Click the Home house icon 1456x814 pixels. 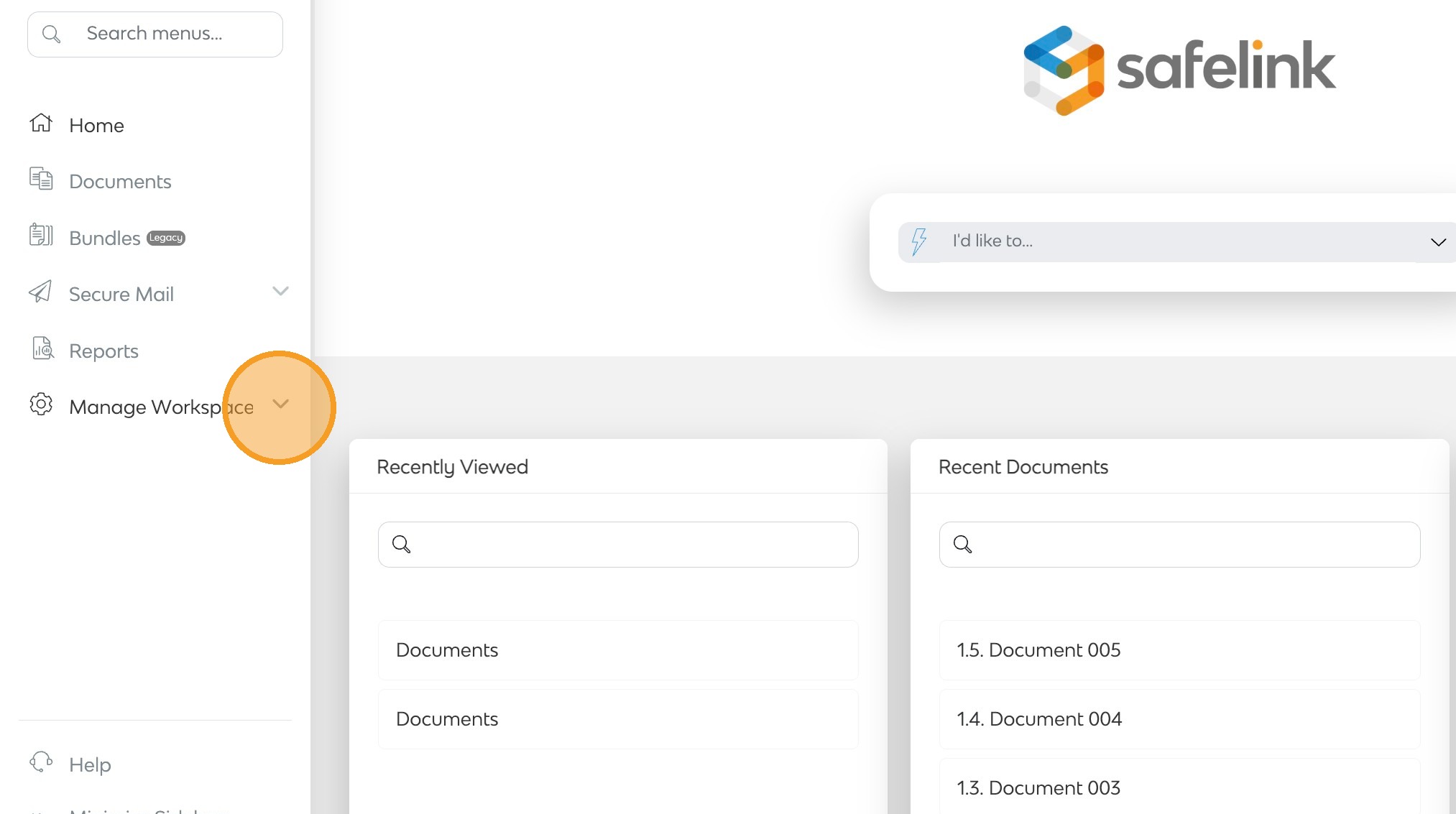41,124
